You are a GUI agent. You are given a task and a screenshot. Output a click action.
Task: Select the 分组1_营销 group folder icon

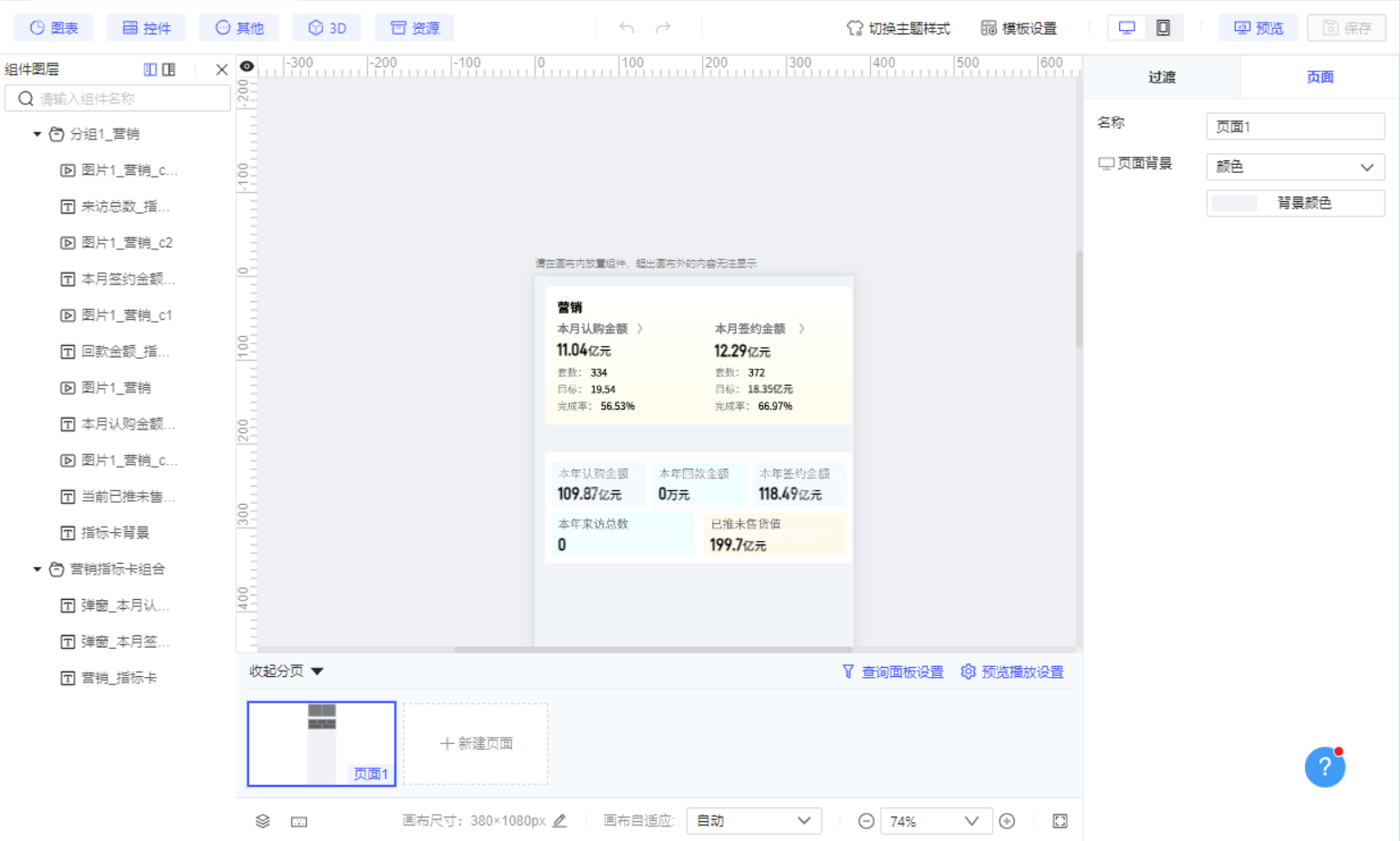click(x=56, y=134)
